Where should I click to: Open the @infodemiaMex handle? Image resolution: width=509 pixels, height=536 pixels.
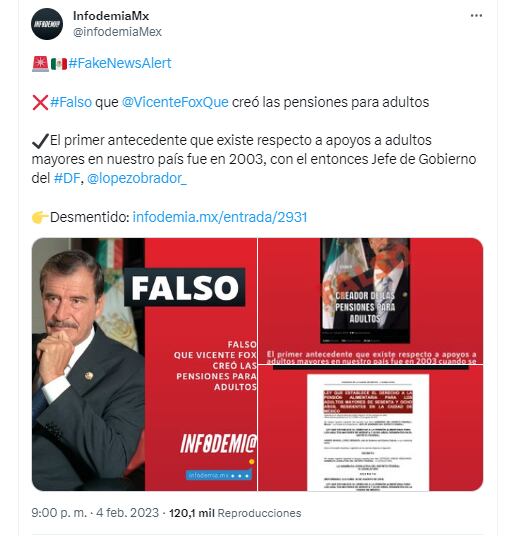coord(117,32)
